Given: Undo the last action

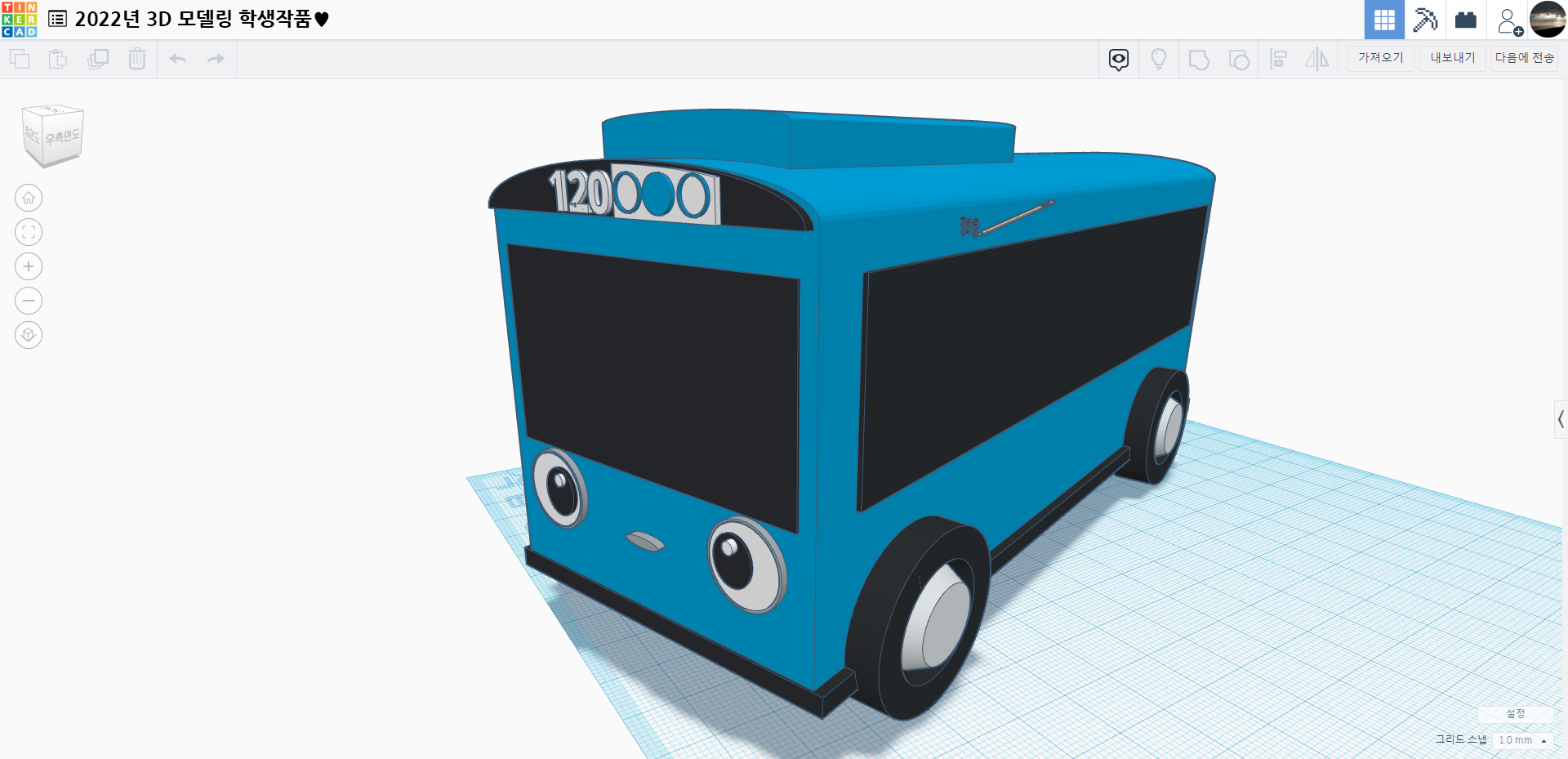Looking at the screenshot, I should pyautogui.click(x=178, y=59).
